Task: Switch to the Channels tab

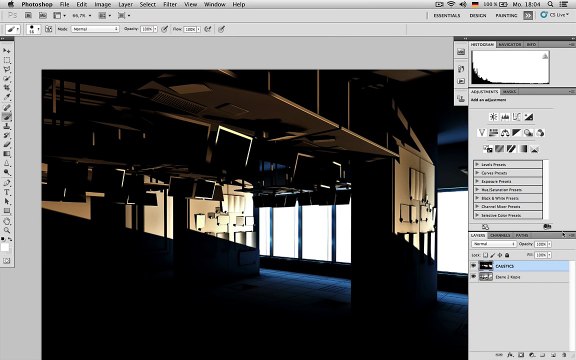Action: coord(500,235)
